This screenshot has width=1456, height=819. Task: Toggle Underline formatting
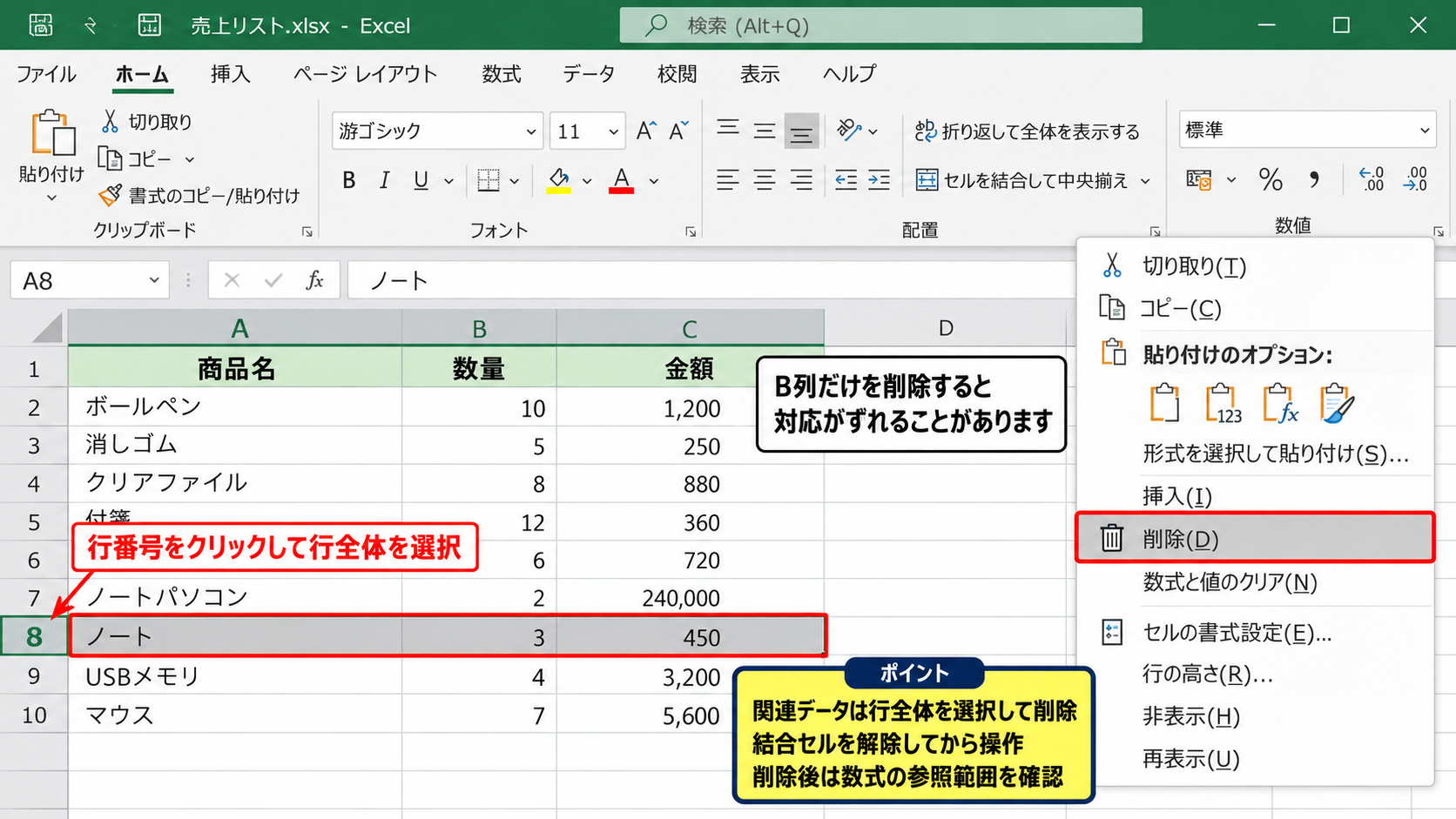421,180
